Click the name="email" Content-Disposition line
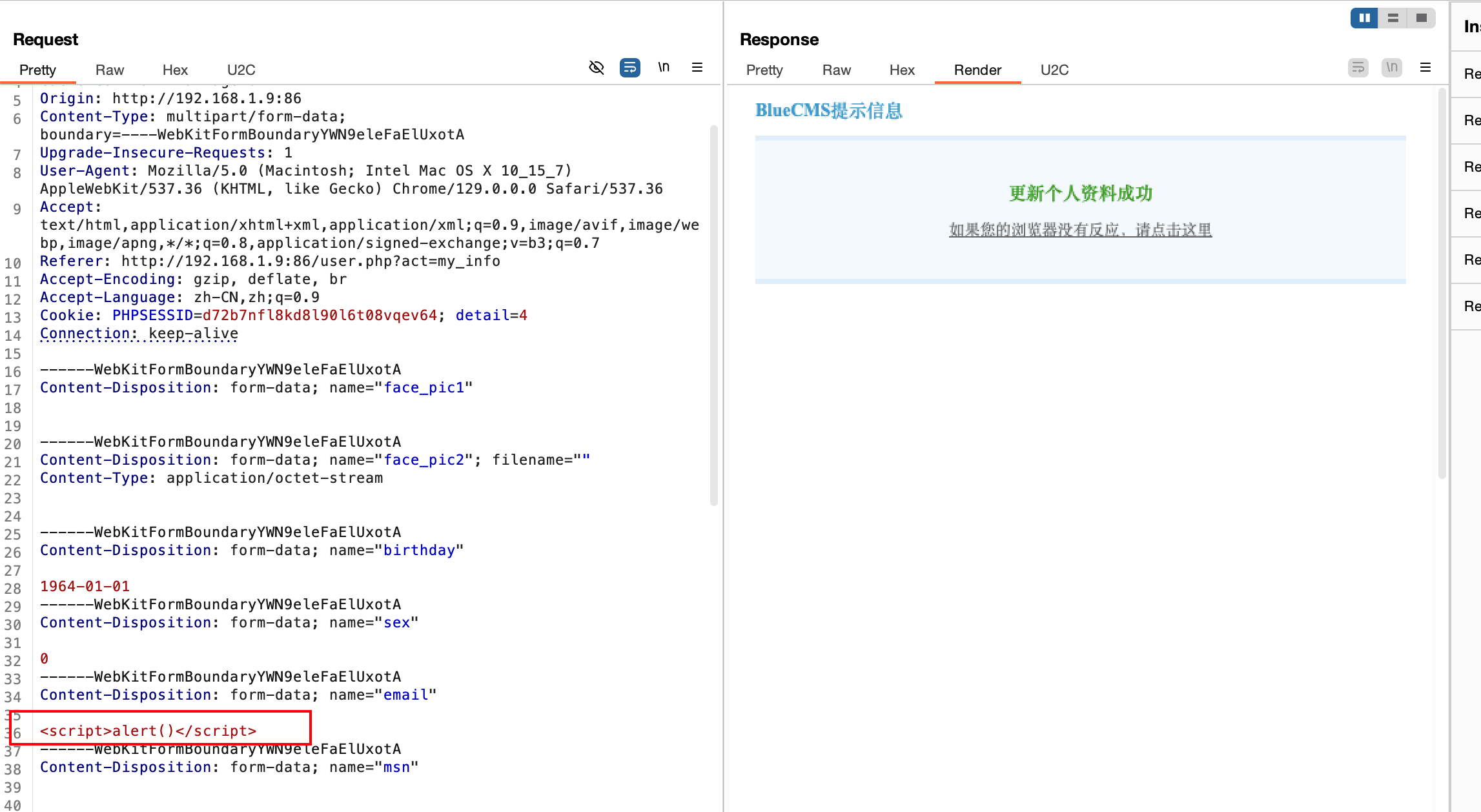Screen dimensions: 1481x812 click(238, 695)
